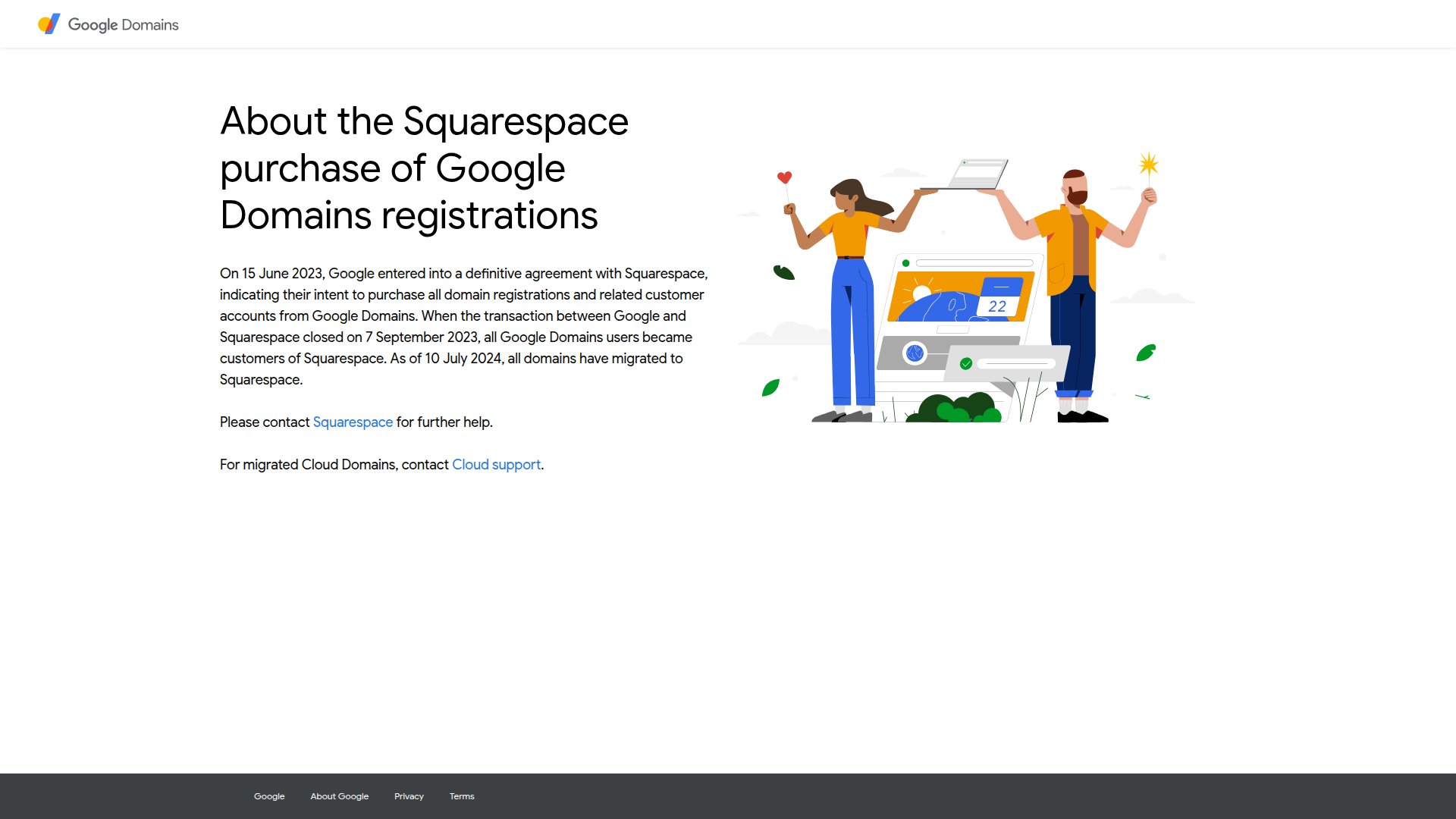Open the Squarespace contact link
Screen dimensions: 1456x819
(x=353, y=422)
